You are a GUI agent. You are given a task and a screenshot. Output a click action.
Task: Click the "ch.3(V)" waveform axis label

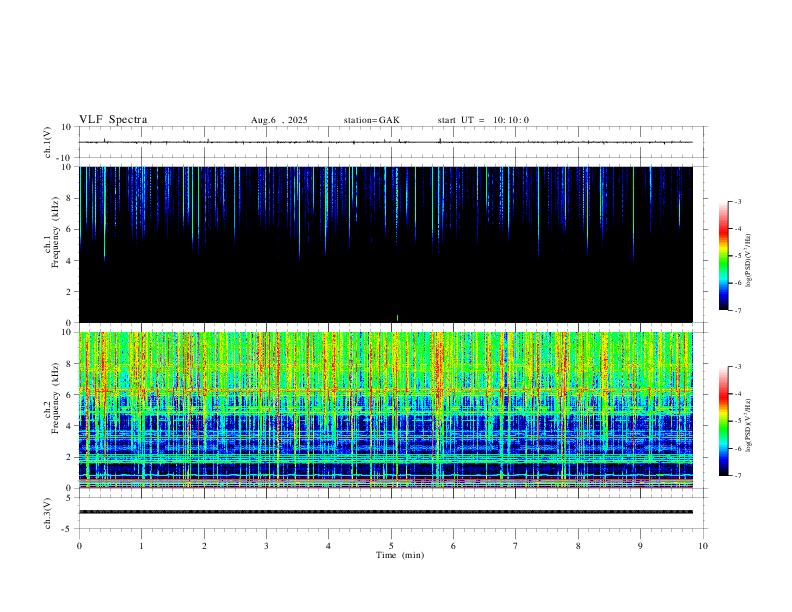tap(48, 514)
